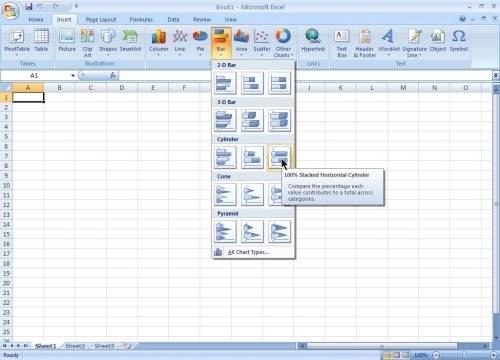The width and height of the screenshot is (500, 360).
Task: Expand the Name Box dropdown arrow
Action: click(x=73, y=76)
